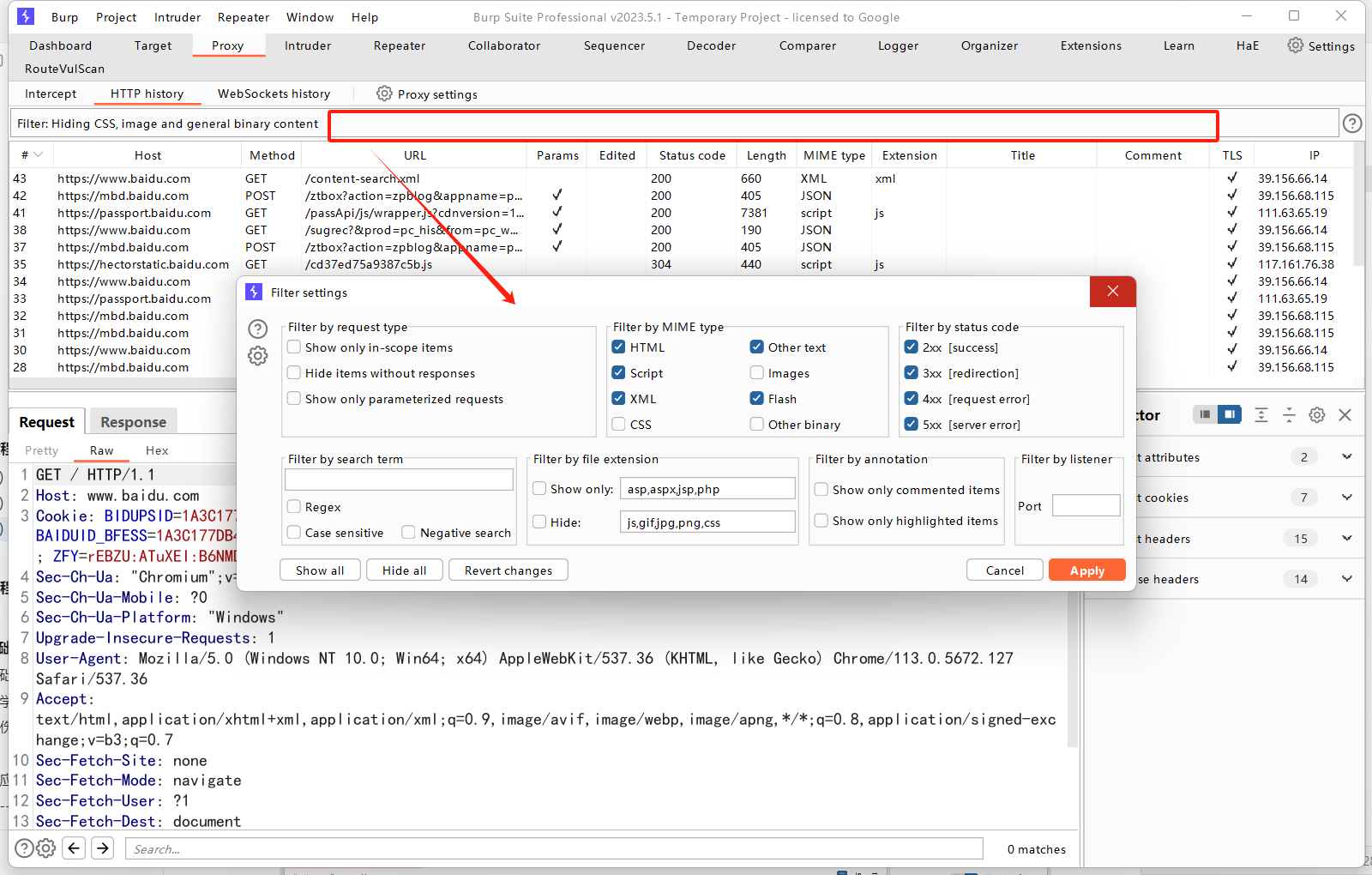
Task: Click Inspector collapse-all sections icon
Action: pyautogui.click(x=1289, y=415)
